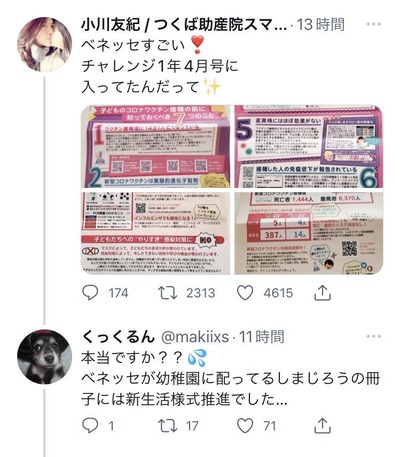
Task: Reply to the first tweet with 174 comments
Action: 90,293
